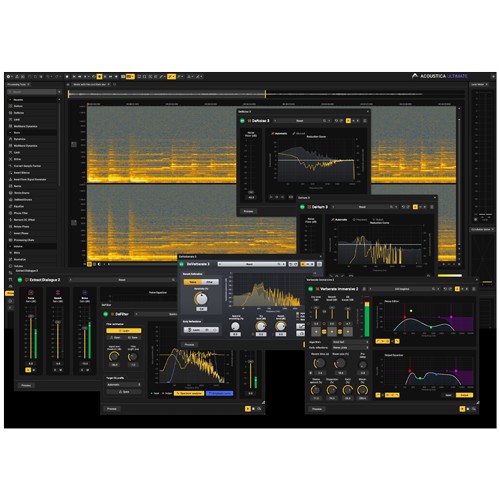Click the search field in Processing Tools panel
500x500 pixels.
coord(32,92)
